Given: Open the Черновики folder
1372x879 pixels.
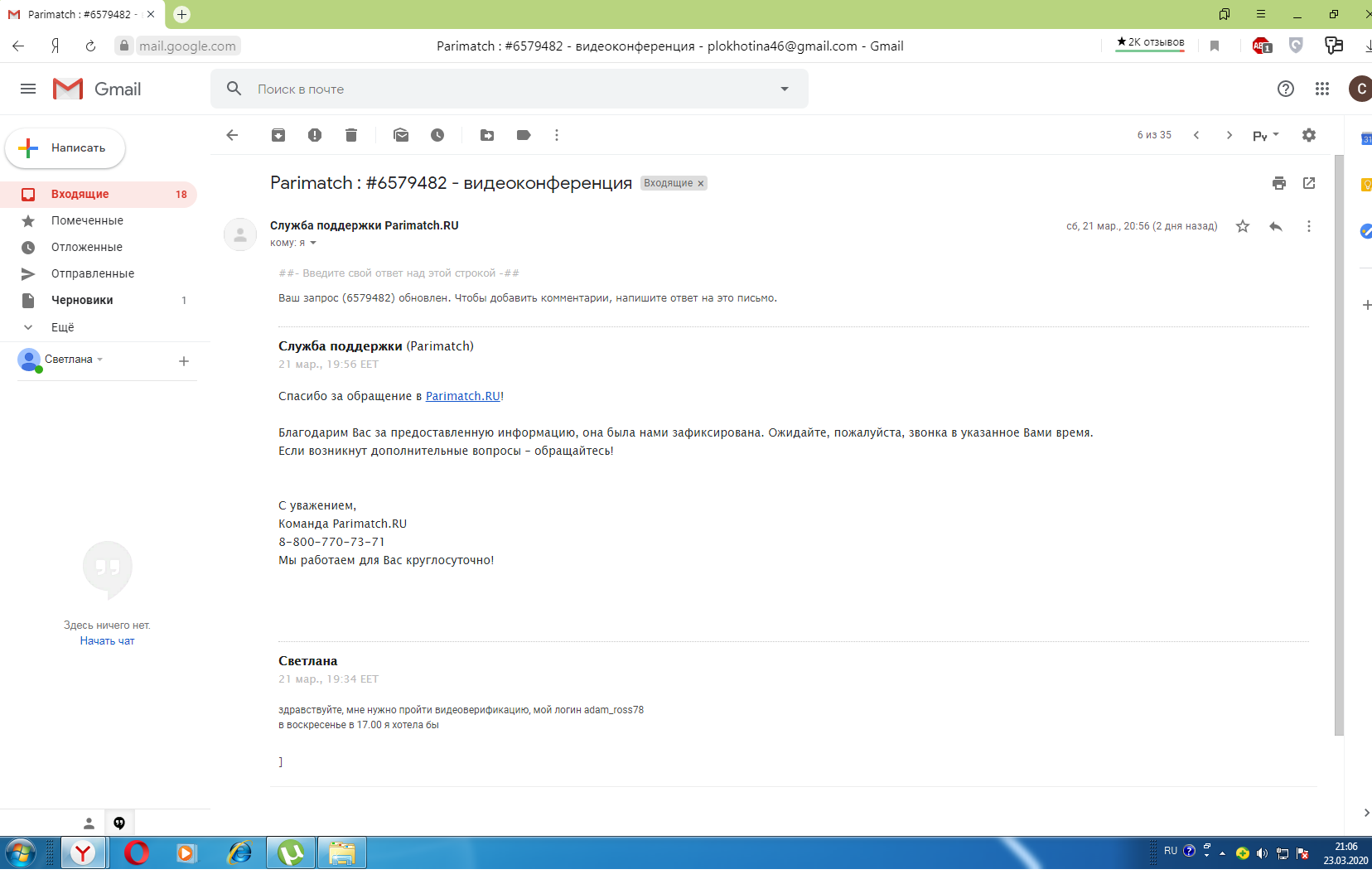Looking at the screenshot, I should tap(82, 300).
